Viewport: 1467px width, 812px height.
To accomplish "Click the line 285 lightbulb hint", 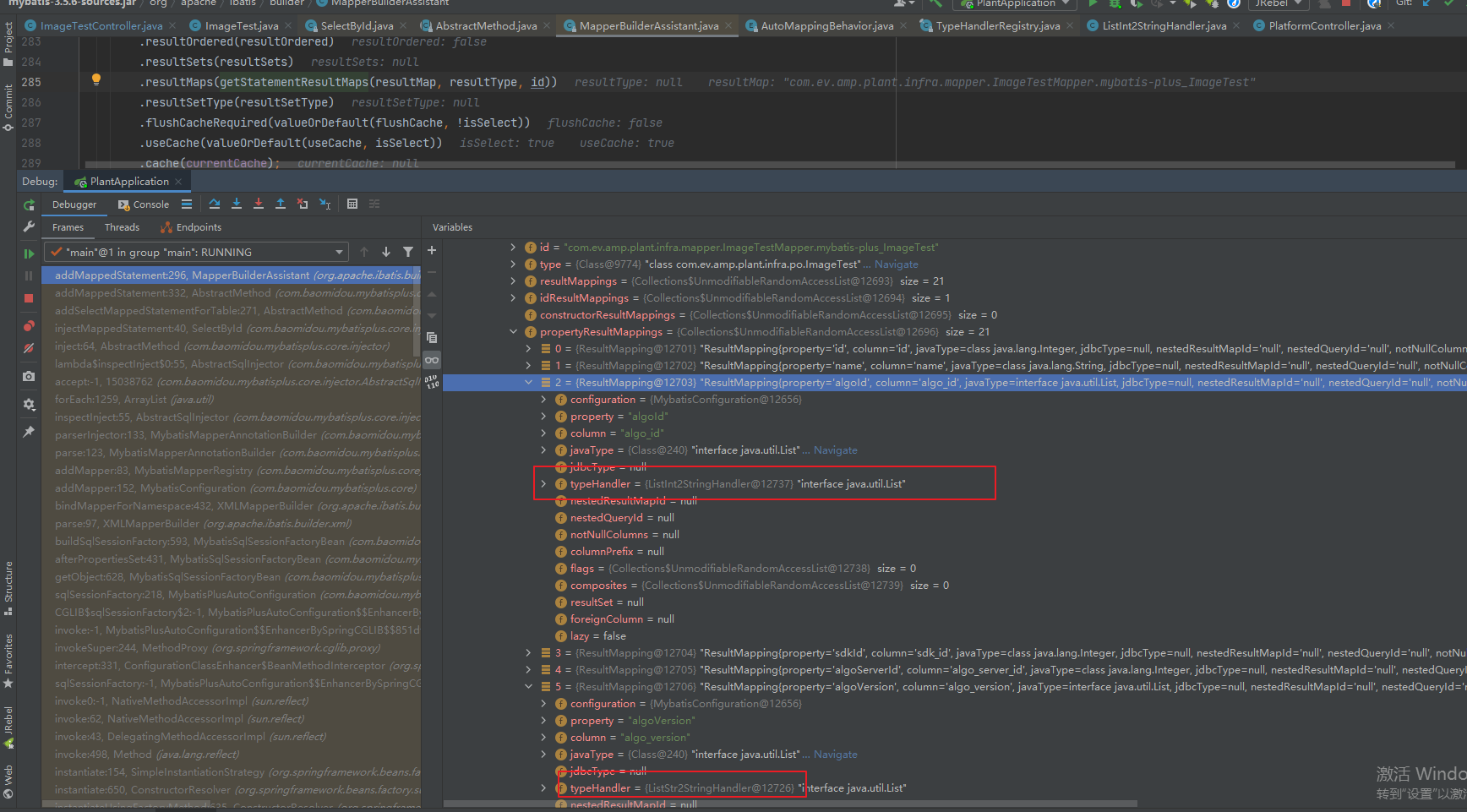I will pos(96,79).
